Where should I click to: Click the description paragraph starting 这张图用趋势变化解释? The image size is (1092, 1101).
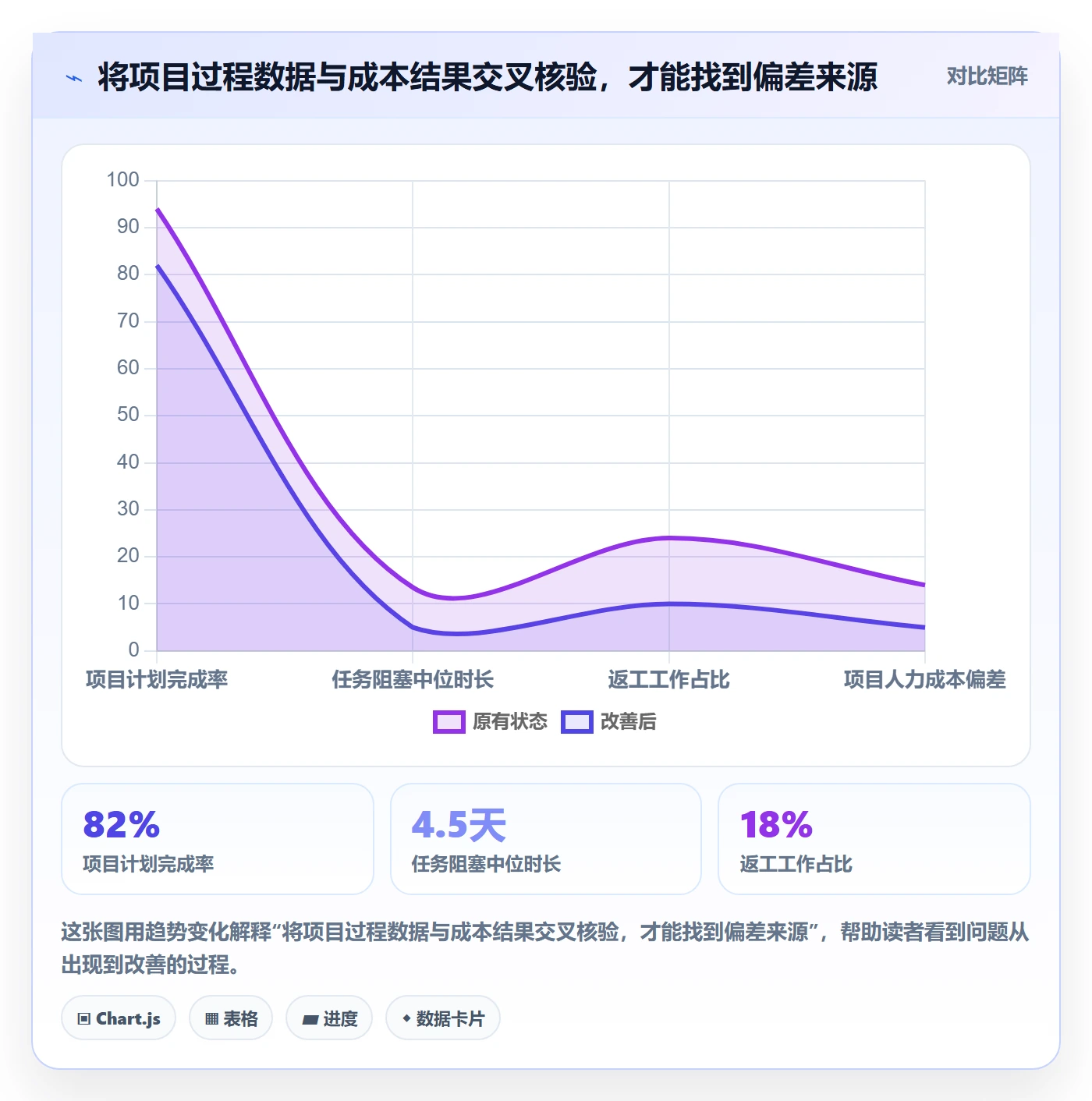click(x=545, y=948)
